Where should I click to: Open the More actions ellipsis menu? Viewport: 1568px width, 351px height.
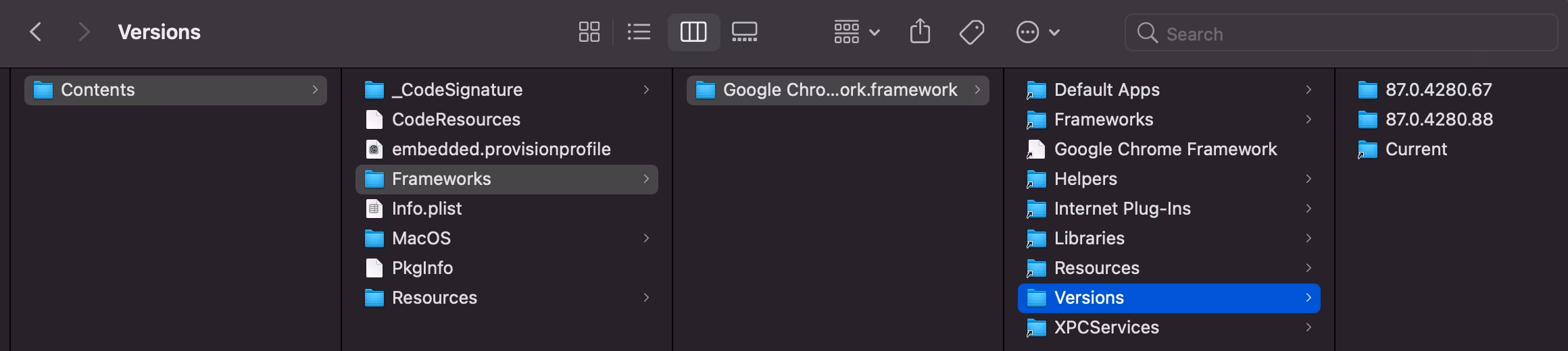click(x=1037, y=32)
